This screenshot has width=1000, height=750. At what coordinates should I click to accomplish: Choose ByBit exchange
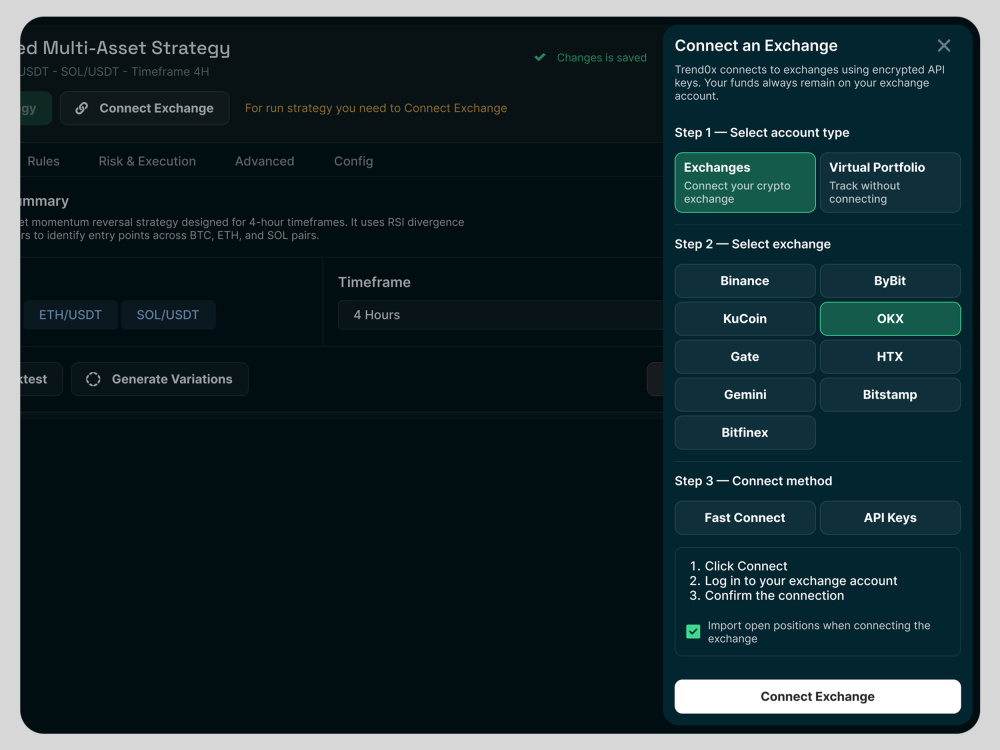[x=890, y=281]
